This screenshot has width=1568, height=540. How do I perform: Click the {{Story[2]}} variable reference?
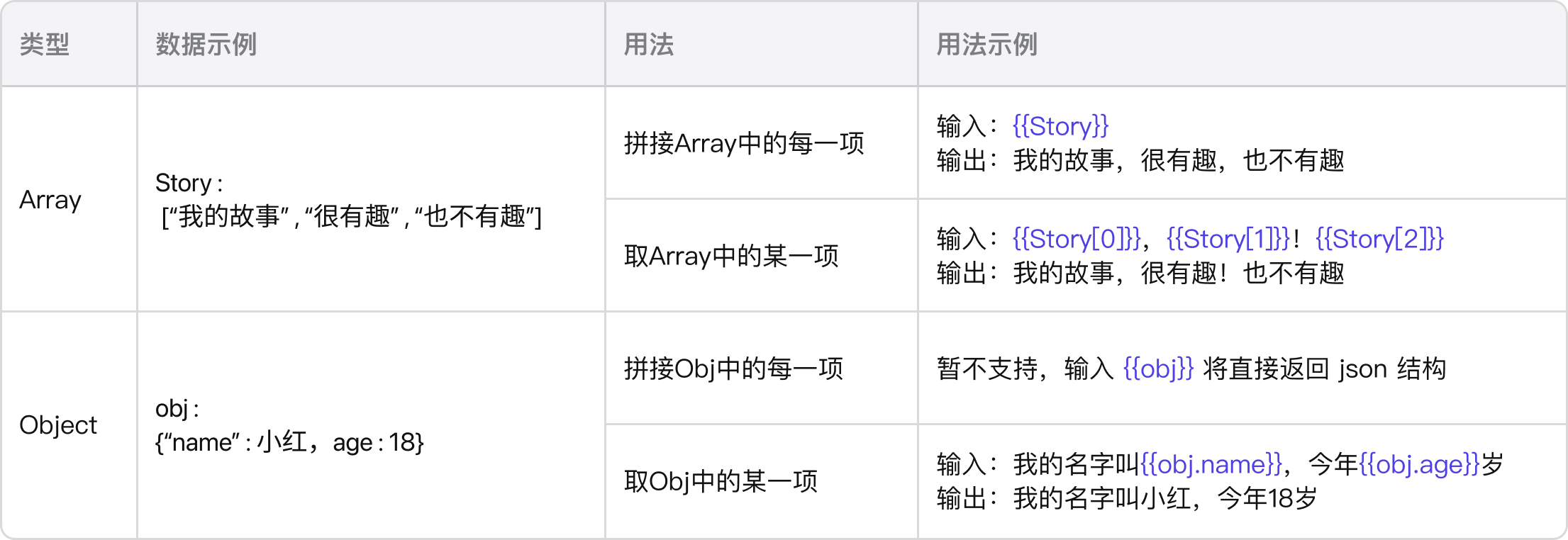coord(1379,239)
